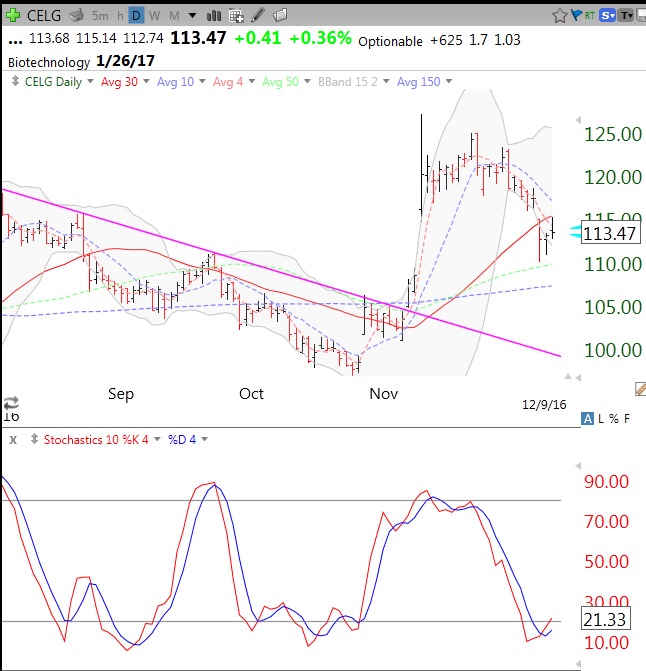Screen dimensions: 646x671
Task: Click the magenta downtrend line
Action: pyautogui.click(x=281, y=272)
